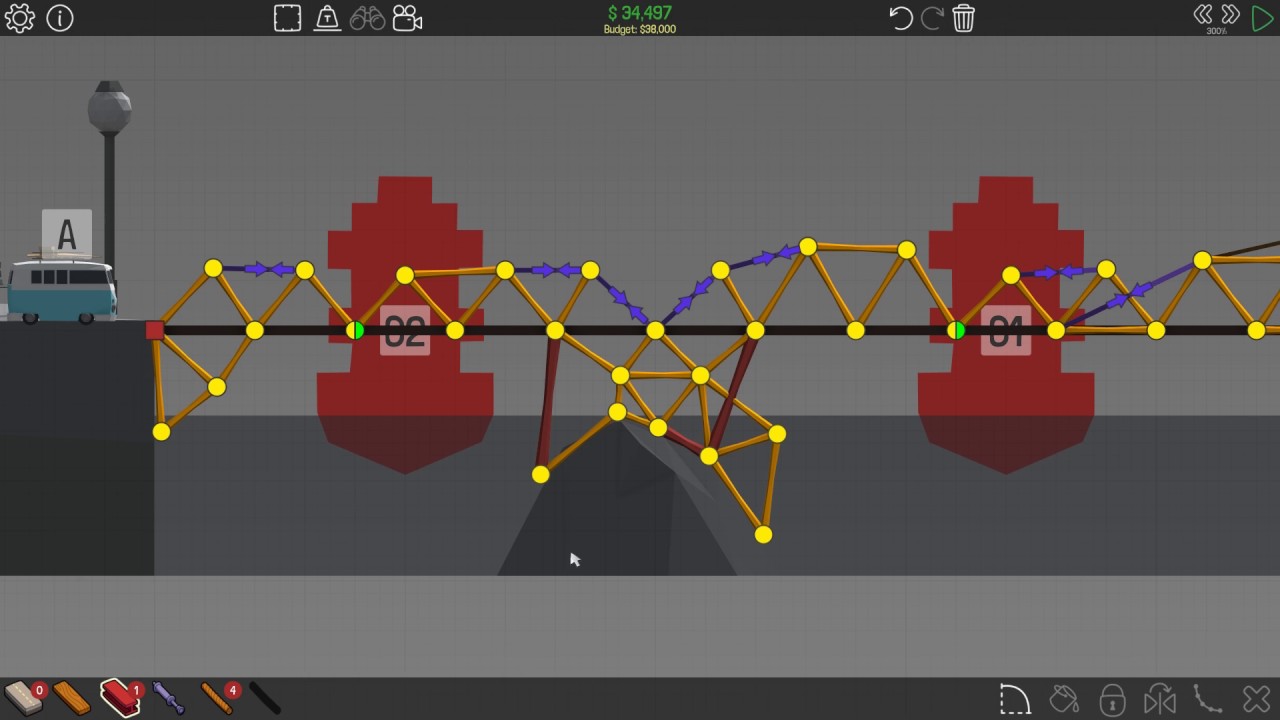Click the green split joint near boat 02
1280x720 pixels.
click(355, 330)
